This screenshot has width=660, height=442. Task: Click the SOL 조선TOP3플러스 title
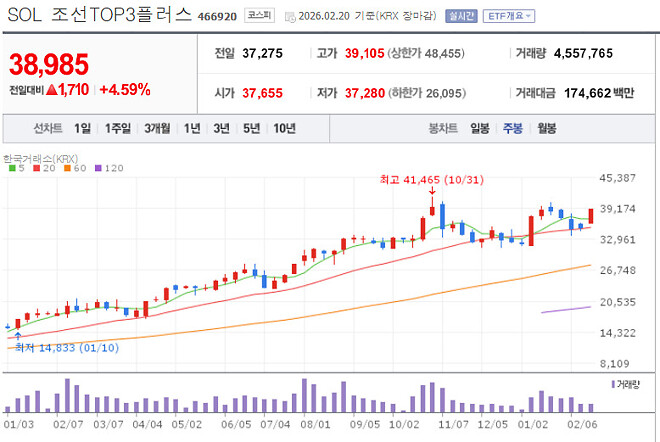pyautogui.click(x=100, y=15)
